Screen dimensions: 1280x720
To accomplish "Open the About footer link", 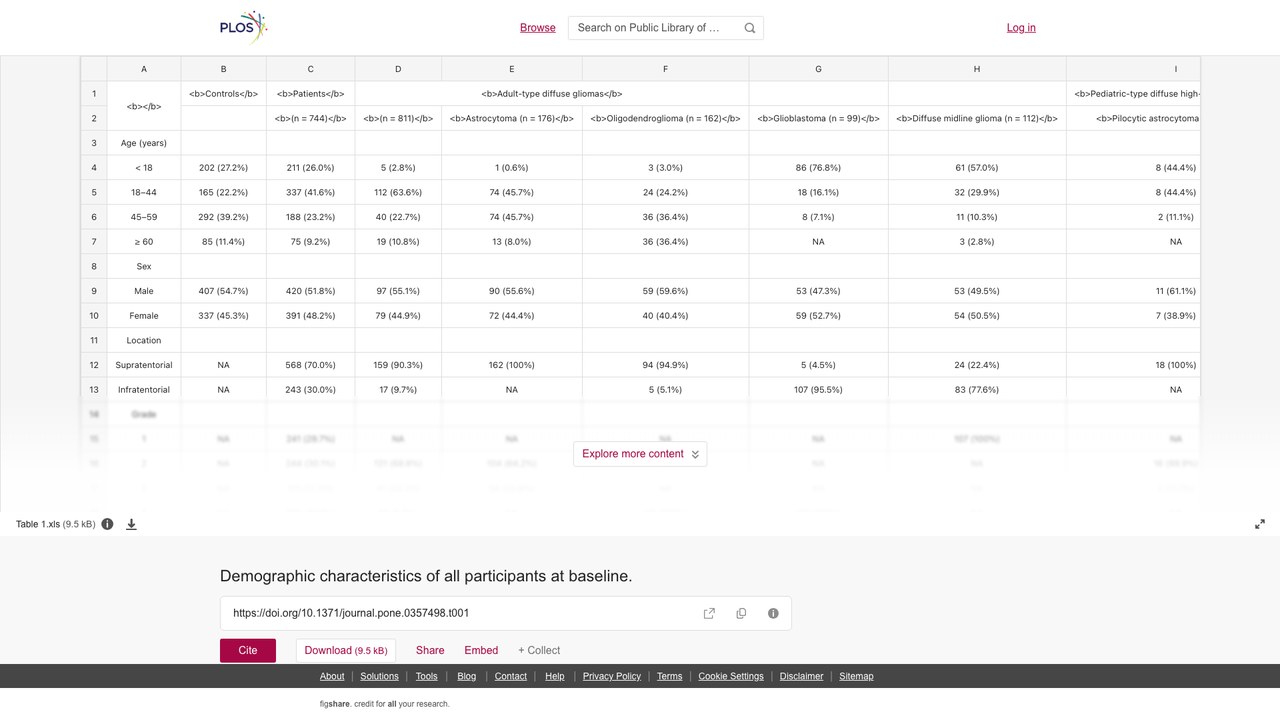I will [x=332, y=676].
